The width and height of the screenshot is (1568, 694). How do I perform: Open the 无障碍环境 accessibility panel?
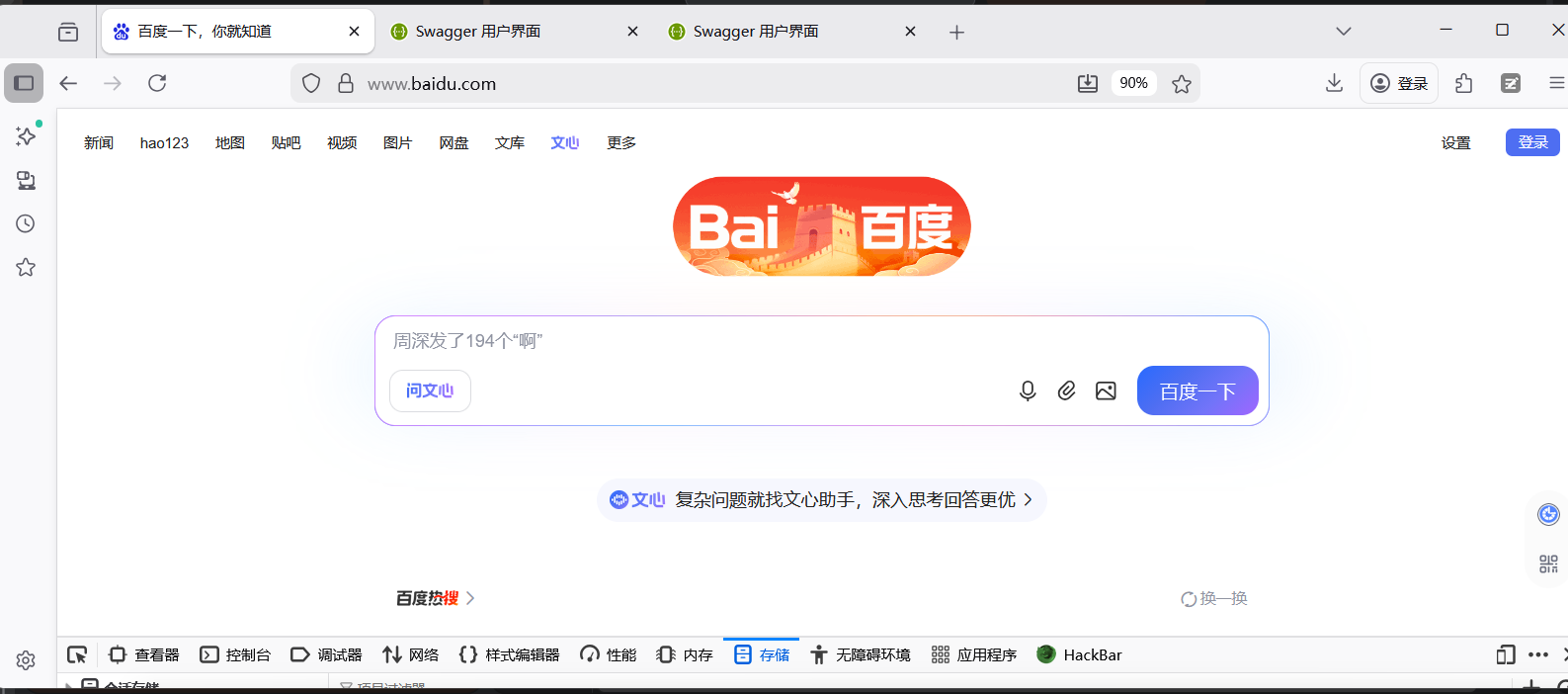tap(861, 654)
